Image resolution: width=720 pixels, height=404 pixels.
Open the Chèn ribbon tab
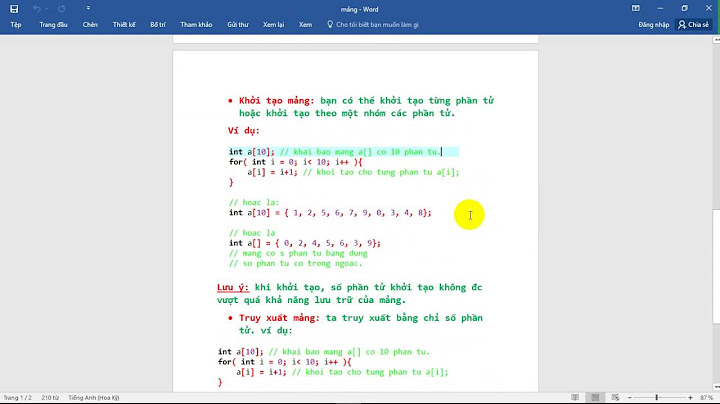pyautogui.click(x=90, y=25)
